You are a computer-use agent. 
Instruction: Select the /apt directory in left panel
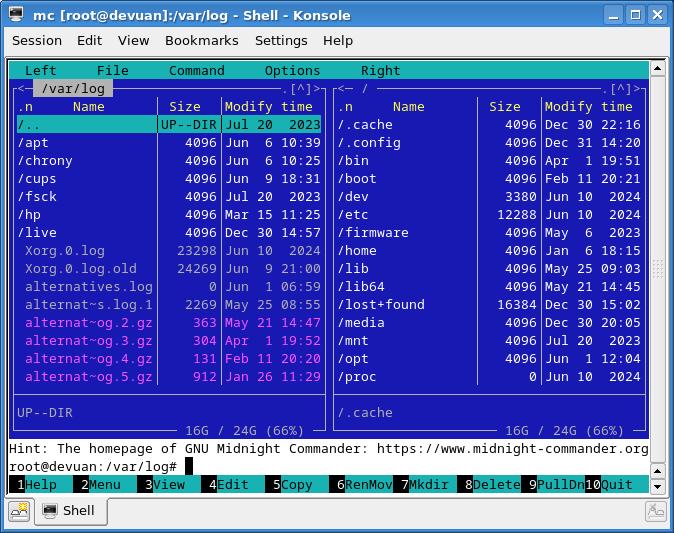(x=169, y=143)
